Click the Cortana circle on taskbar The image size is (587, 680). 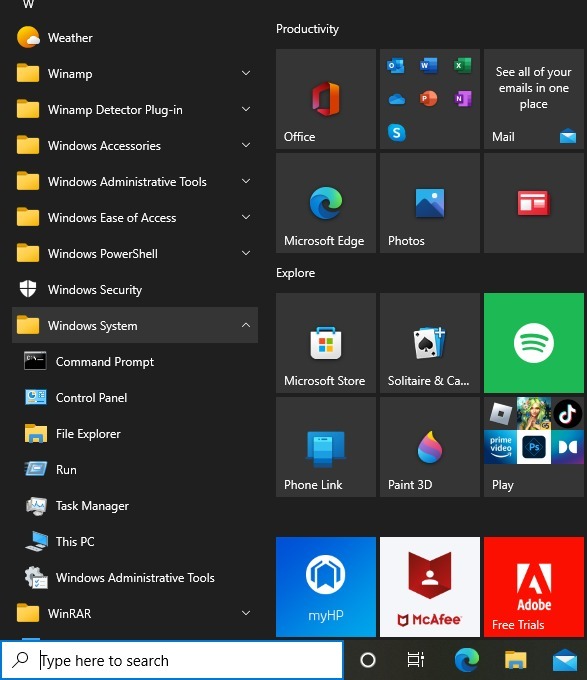368,660
